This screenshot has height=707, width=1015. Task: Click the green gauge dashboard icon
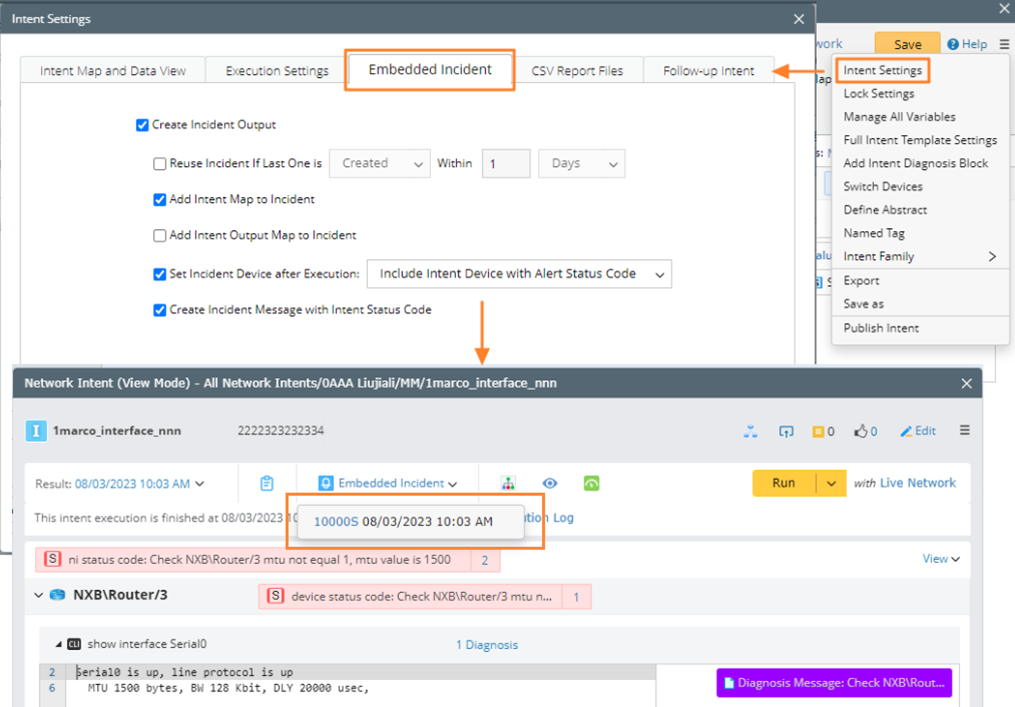(x=592, y=483)
